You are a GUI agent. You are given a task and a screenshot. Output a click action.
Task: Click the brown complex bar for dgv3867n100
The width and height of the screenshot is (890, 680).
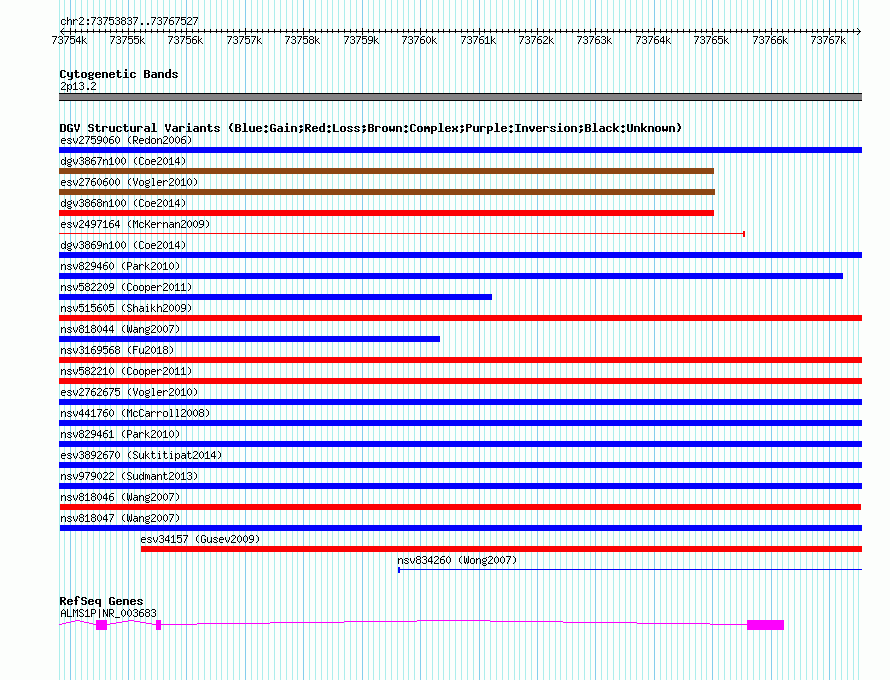pyautogui.click(x=387, y=171)
